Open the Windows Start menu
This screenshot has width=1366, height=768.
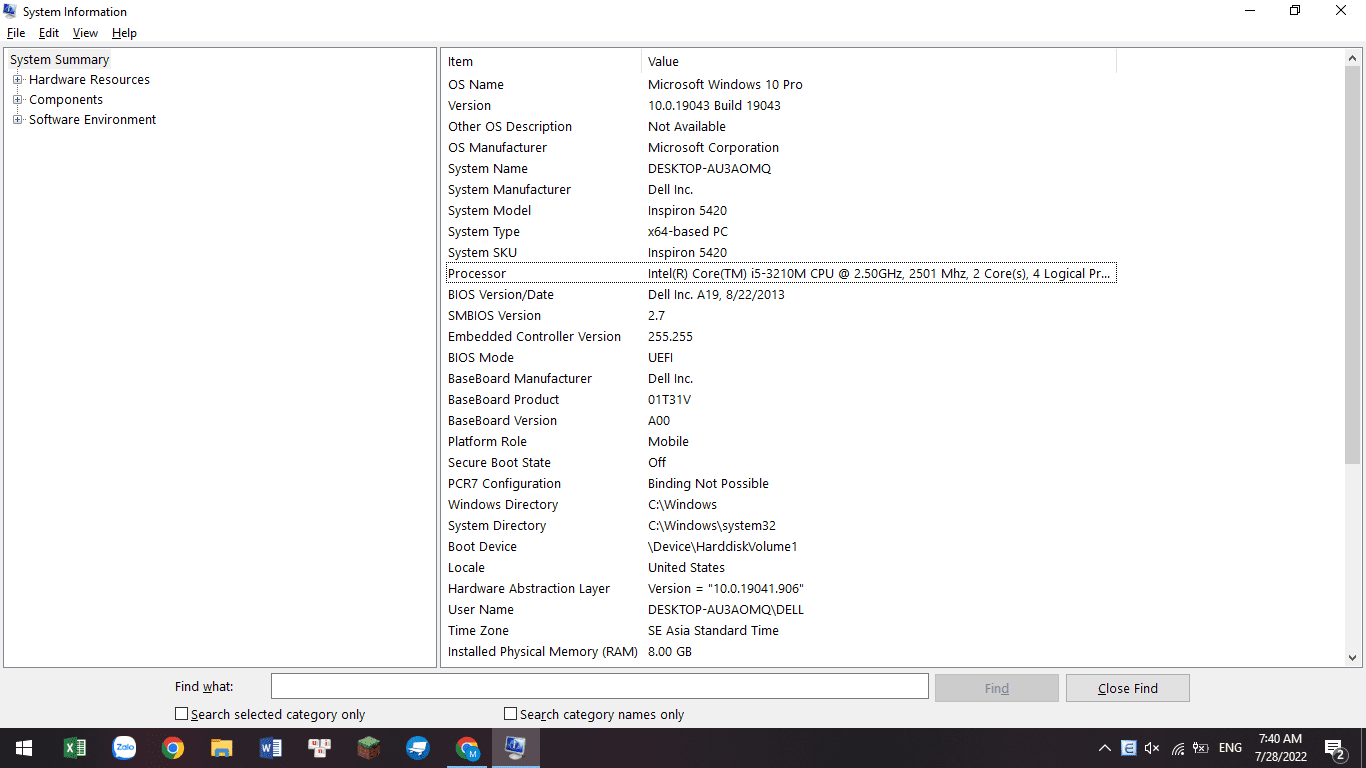coord(24,748)
